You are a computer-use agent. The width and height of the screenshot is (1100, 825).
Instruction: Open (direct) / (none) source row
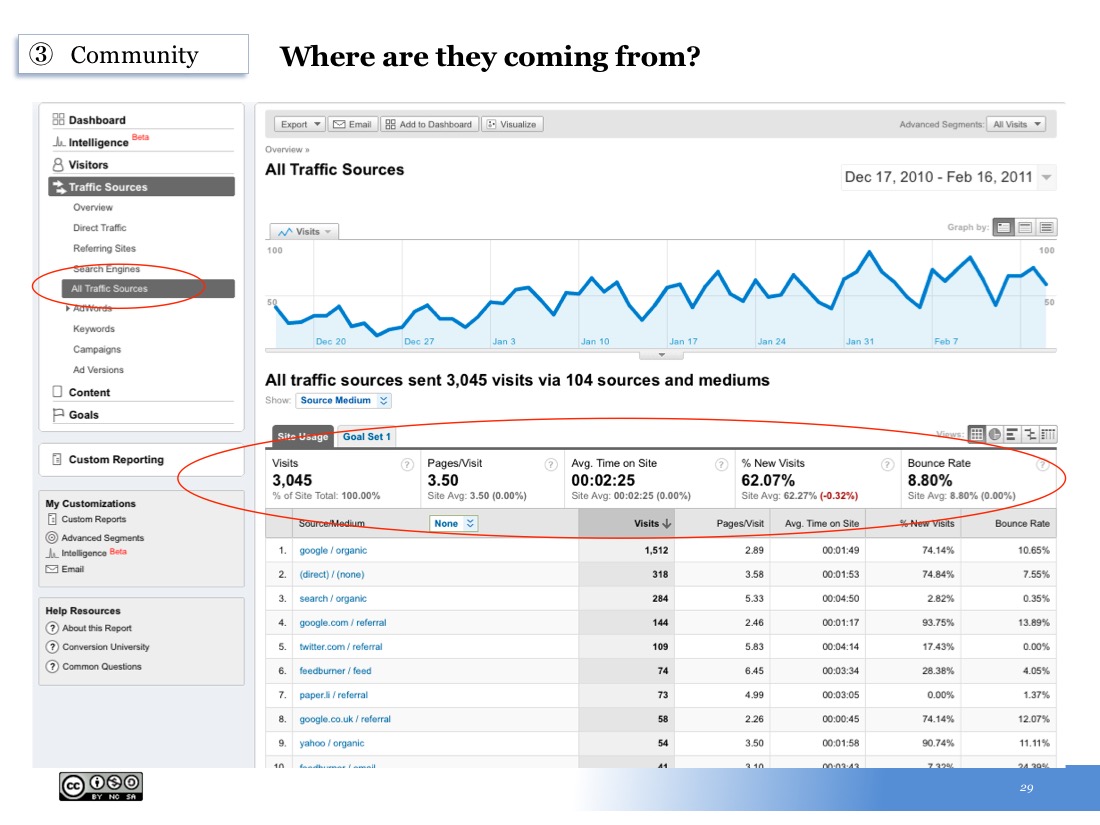click(332, 575)
